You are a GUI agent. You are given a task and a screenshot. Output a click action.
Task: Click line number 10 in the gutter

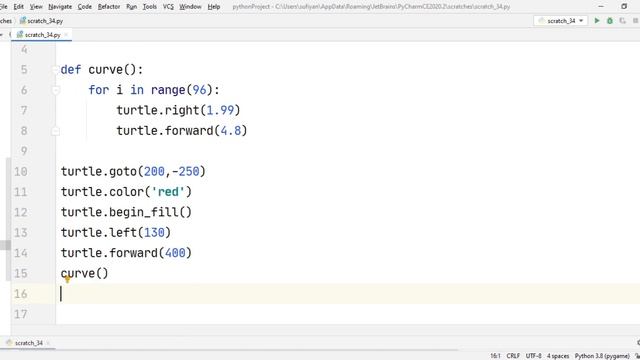pyautogui.click(x=20, y=171)
